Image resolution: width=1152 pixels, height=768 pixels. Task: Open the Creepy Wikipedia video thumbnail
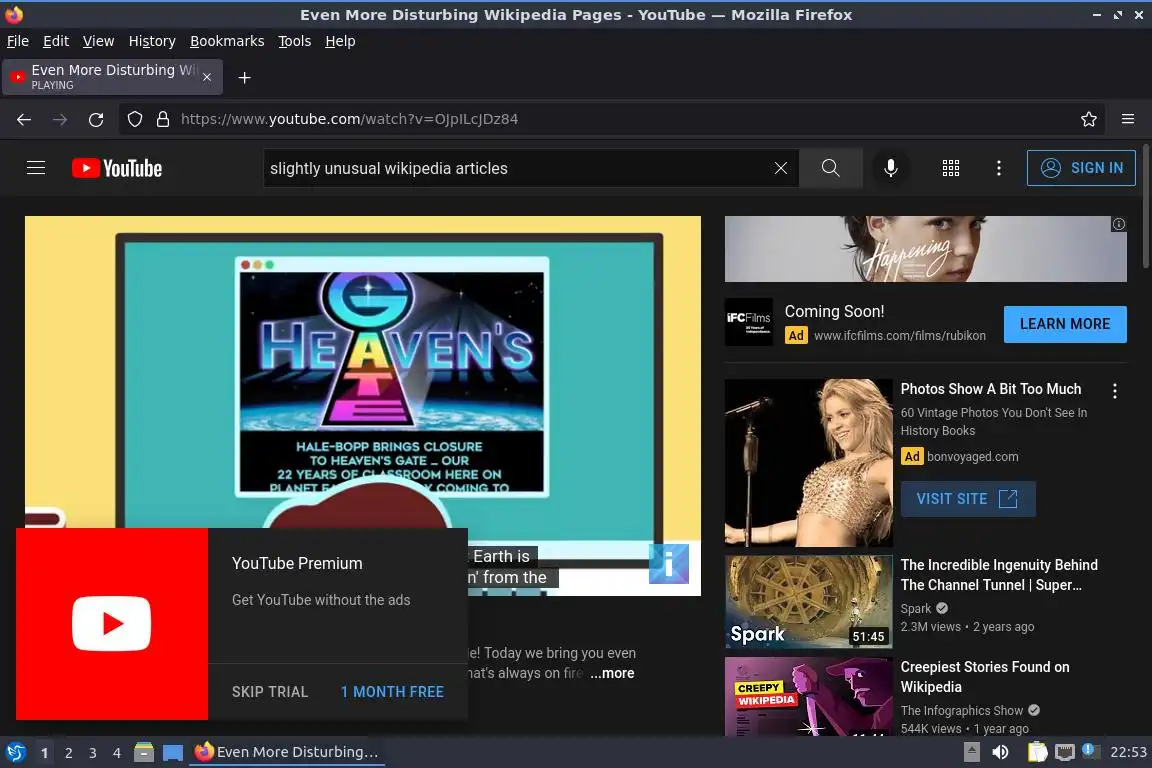click(x=808, y=697)
